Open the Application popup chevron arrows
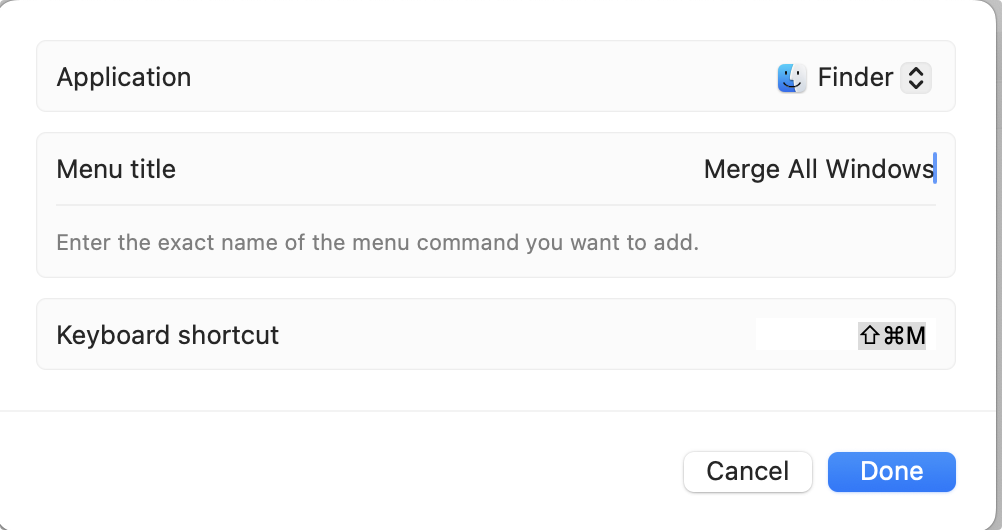 pyautogui.click(x=916, y=78)
